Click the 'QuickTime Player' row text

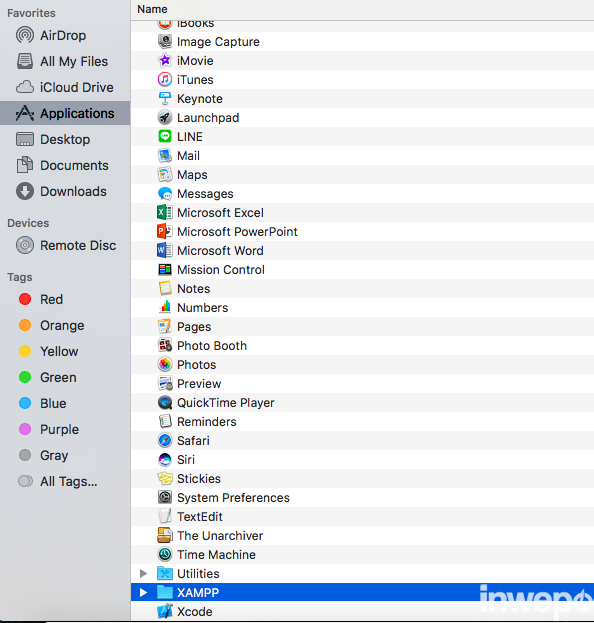click(x=226, y=402)
